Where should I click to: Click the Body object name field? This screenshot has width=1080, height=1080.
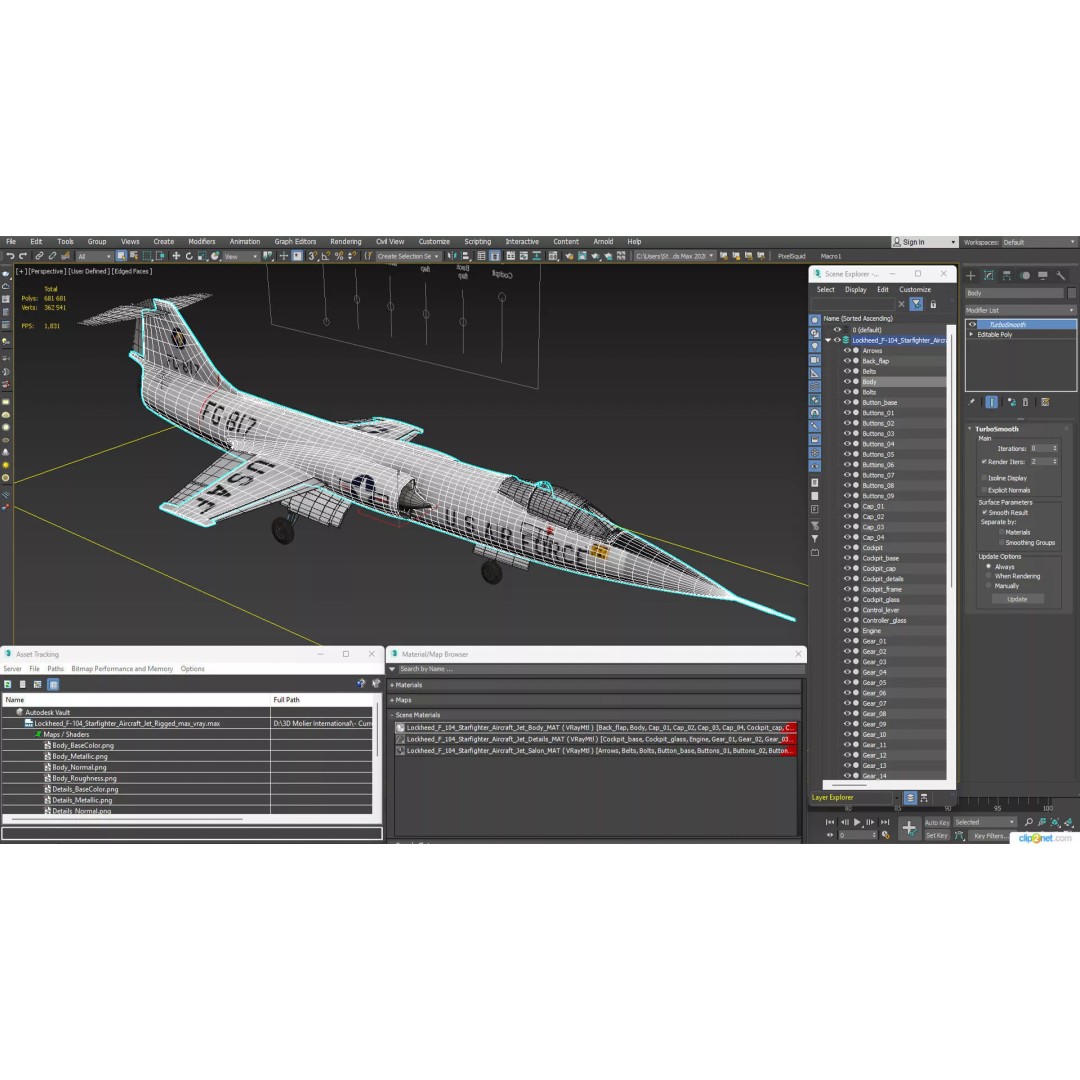[1015, 293]
